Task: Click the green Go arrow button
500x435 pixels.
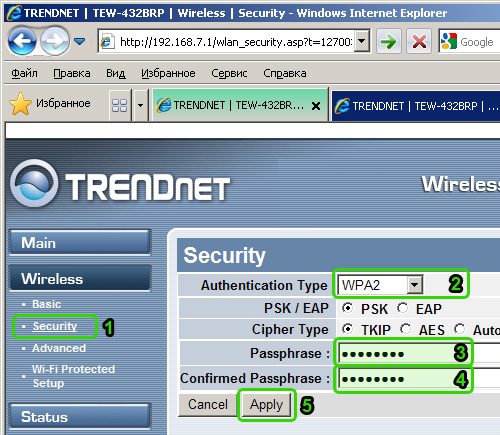Action: pos(389,42)
